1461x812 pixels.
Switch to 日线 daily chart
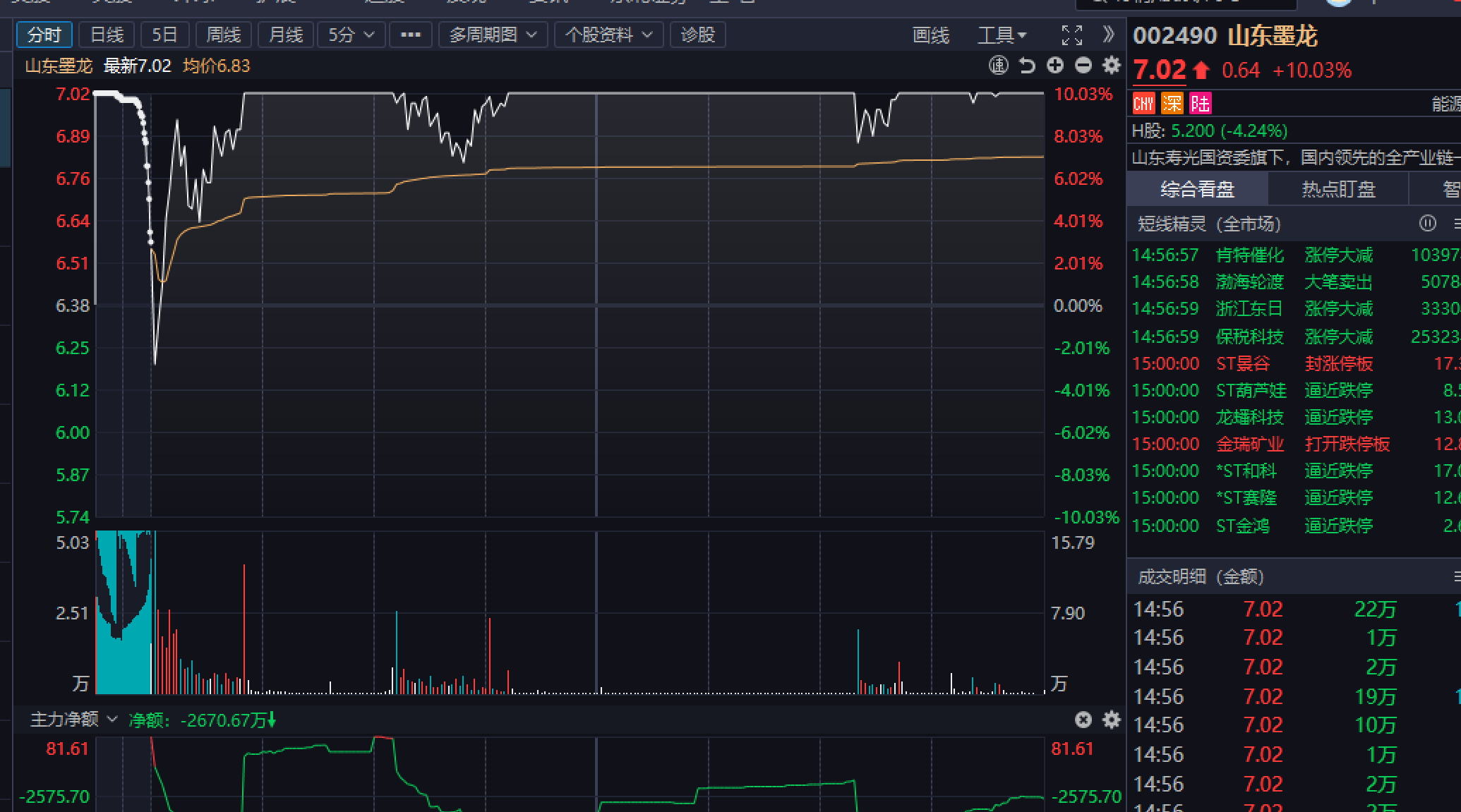tap(107, 35)
